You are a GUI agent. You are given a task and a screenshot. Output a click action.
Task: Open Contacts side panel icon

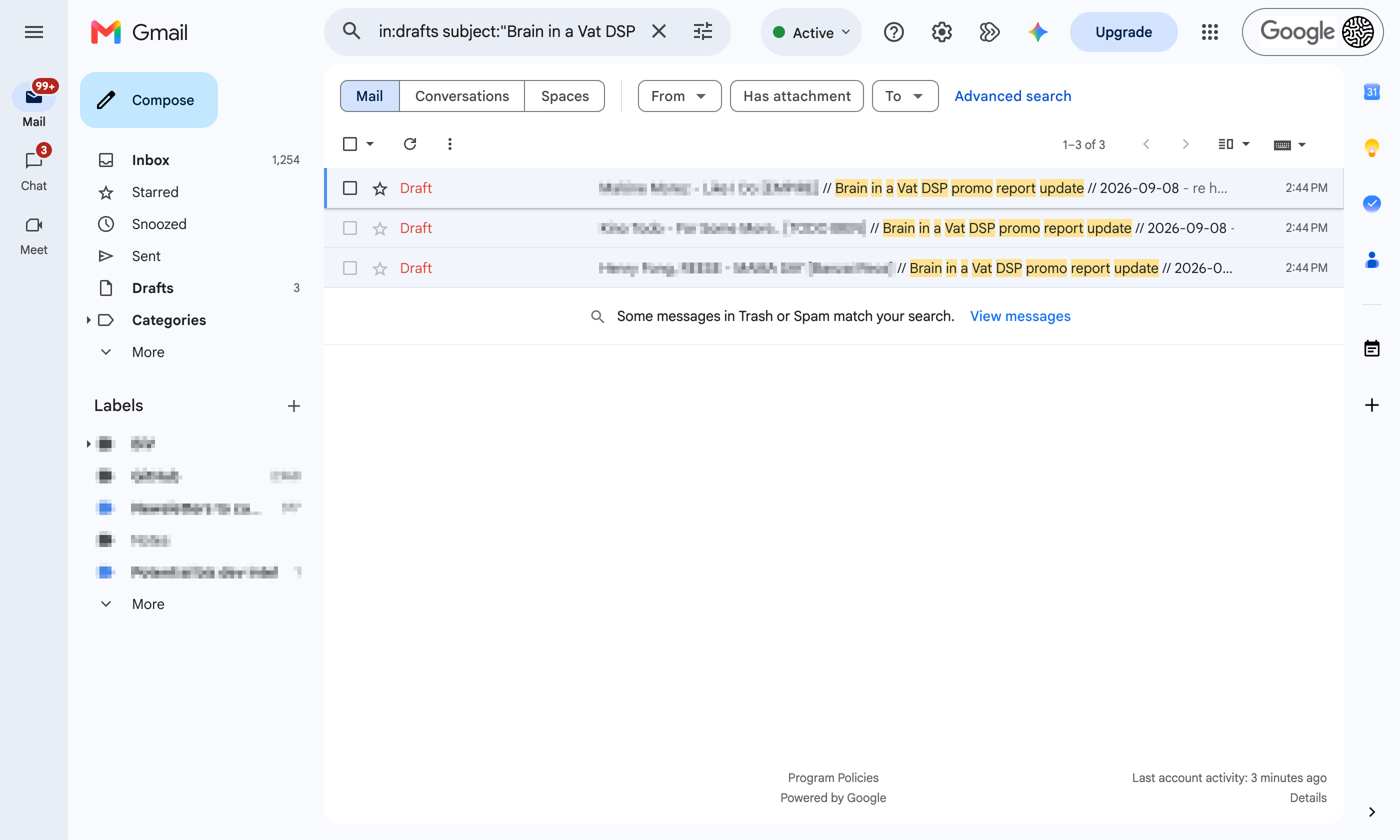click(x=1371, y=260)
